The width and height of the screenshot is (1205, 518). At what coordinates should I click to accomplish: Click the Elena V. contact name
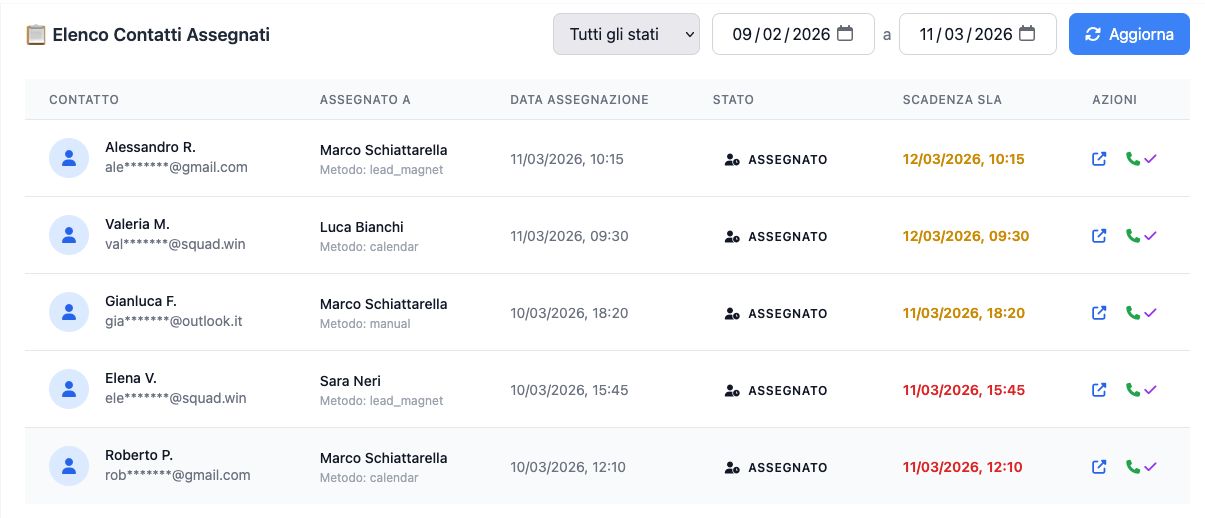tap(131, 378)
